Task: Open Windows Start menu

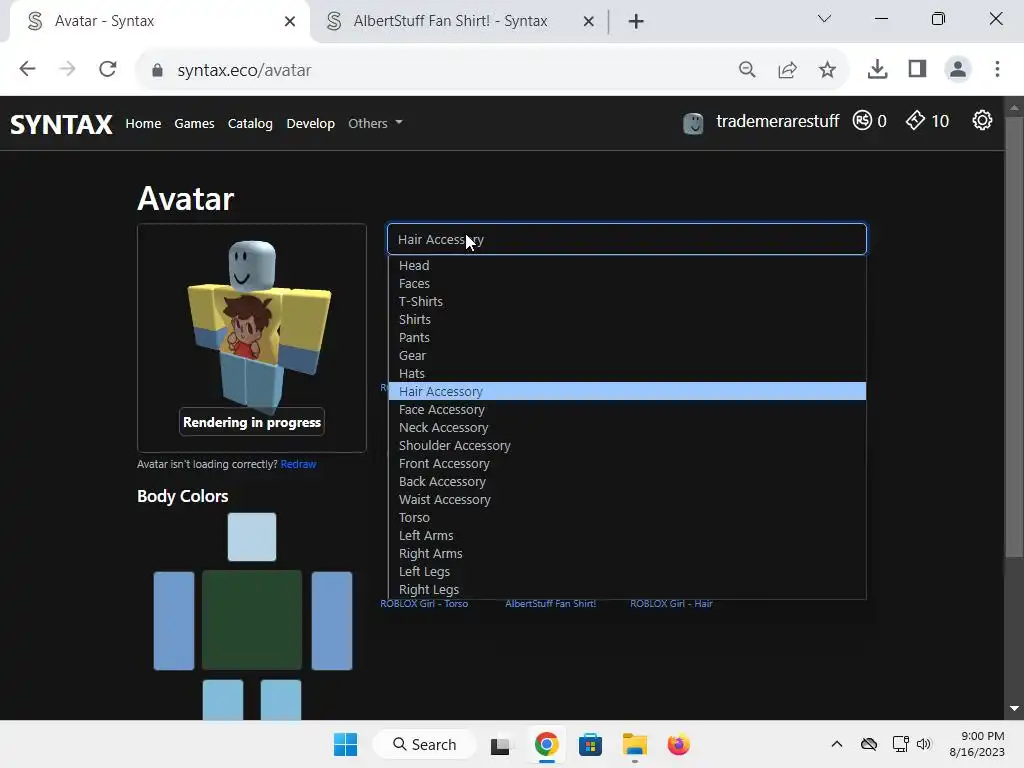Action: [345, 744]
